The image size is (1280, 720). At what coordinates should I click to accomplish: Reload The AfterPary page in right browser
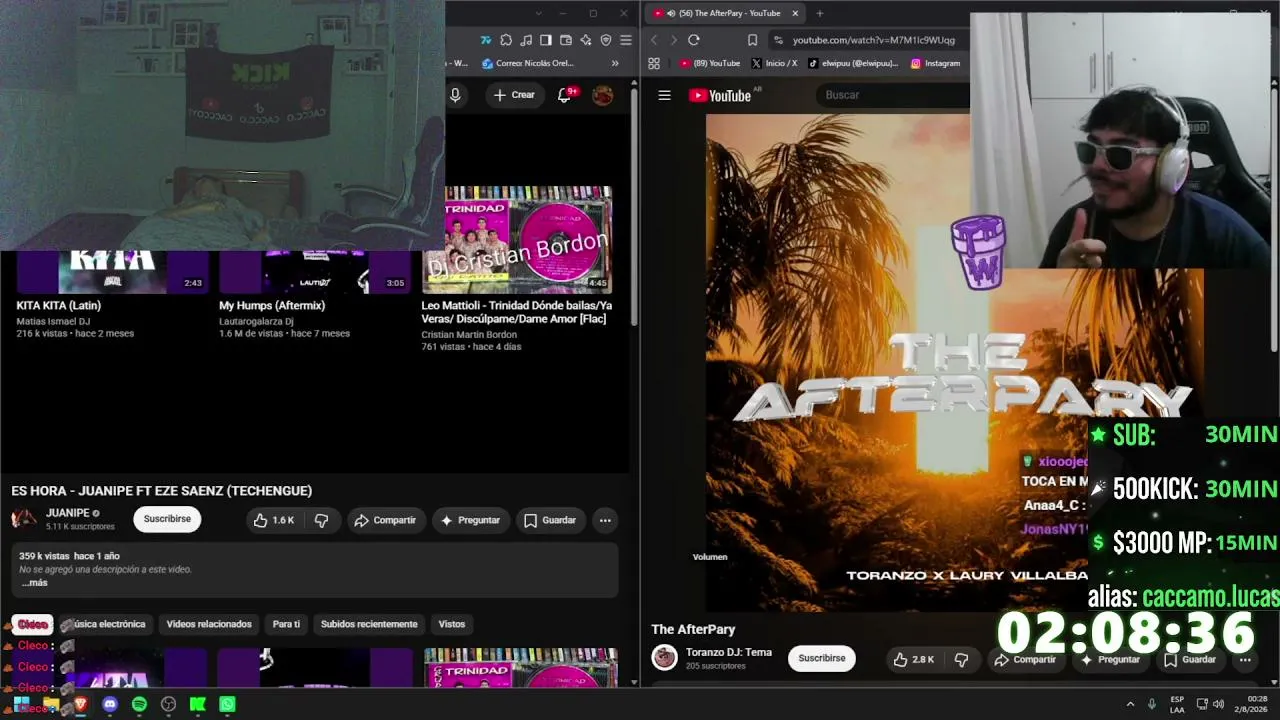coord(693,40)
